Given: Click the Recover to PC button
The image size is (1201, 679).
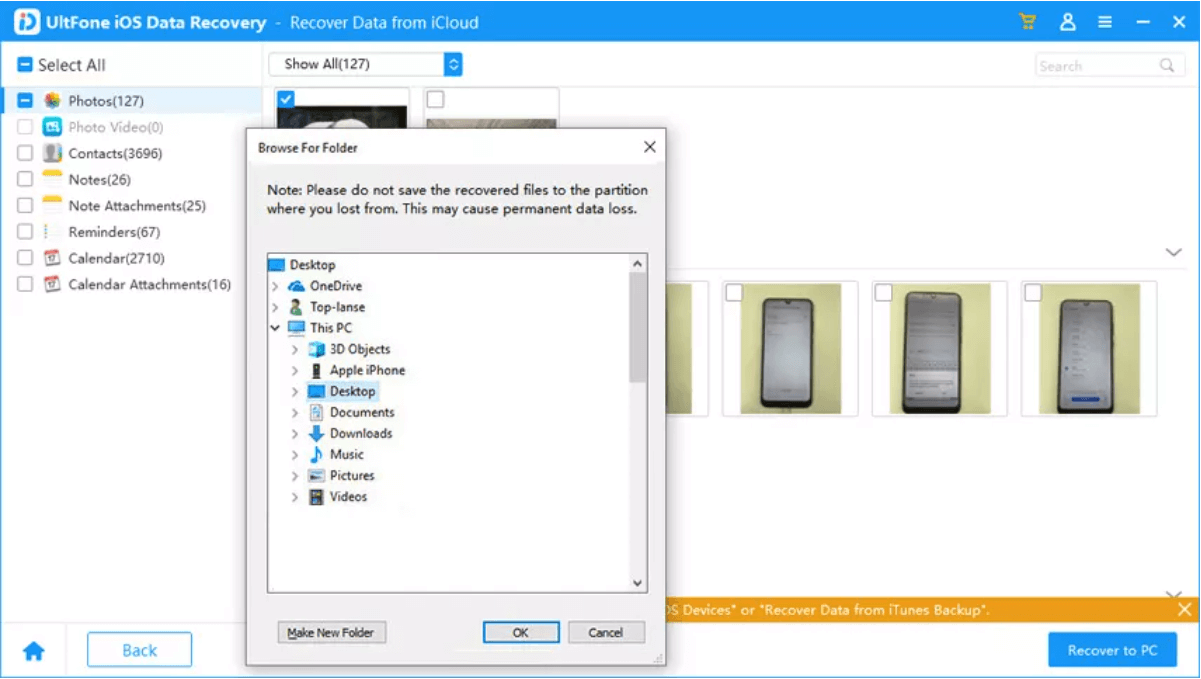Looking at the screenshot, I should click(1112, 650).
